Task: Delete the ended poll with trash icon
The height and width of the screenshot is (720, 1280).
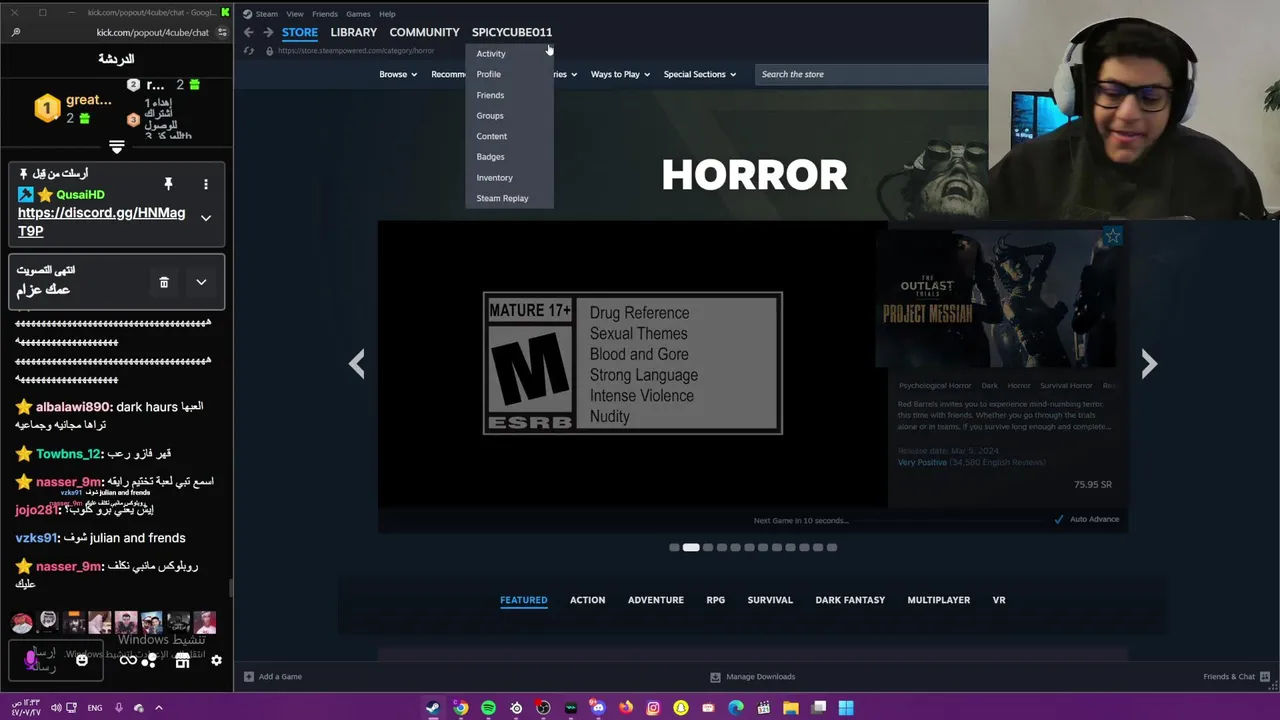Action: [164, 282]
